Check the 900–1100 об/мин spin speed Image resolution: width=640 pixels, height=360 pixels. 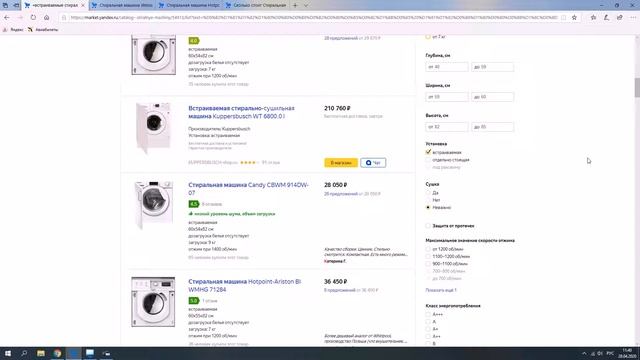coord(428,264)
